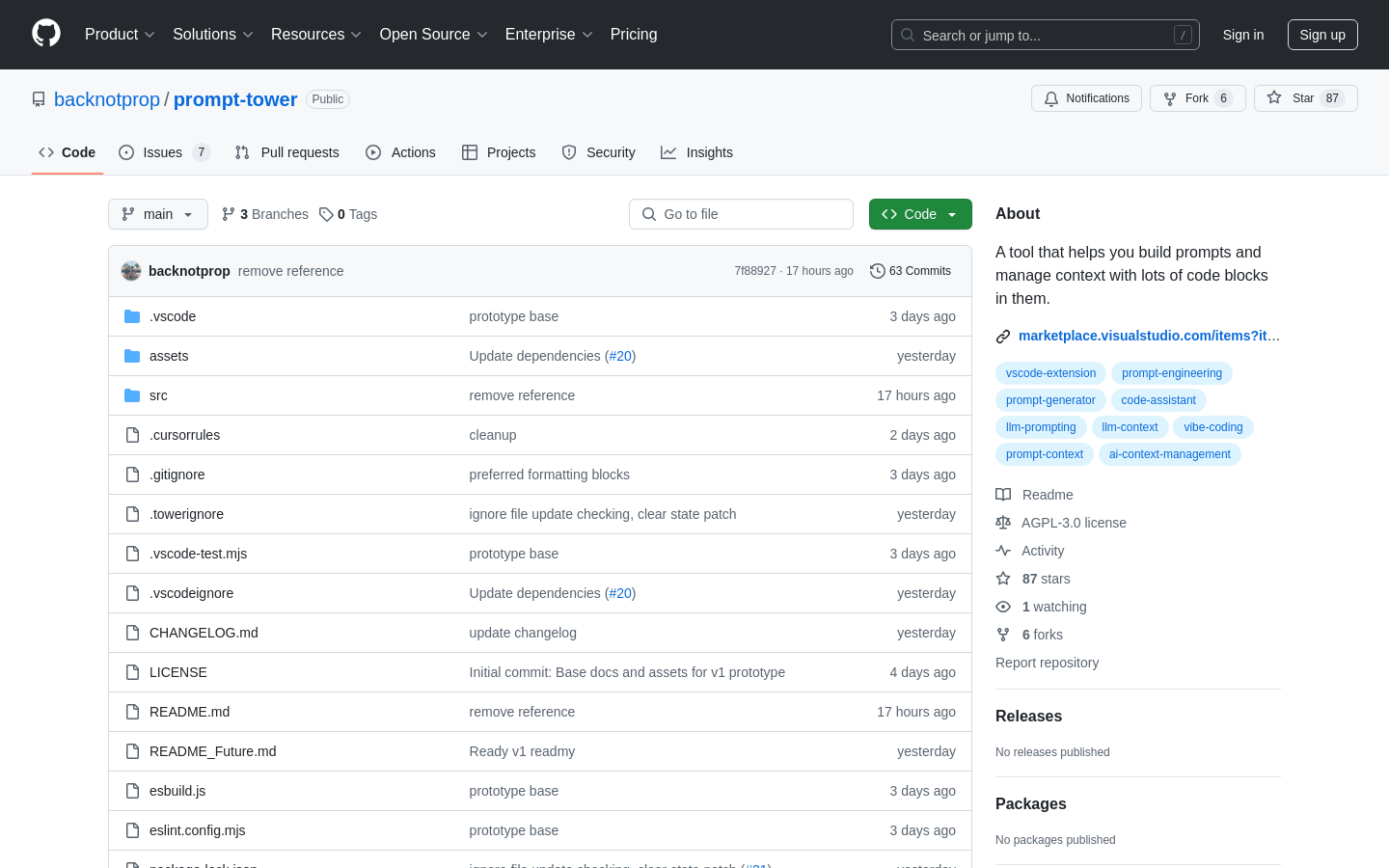Expand the Open Source menu
The height and width of the screenshot is (868, 1389).
point(434,34)
